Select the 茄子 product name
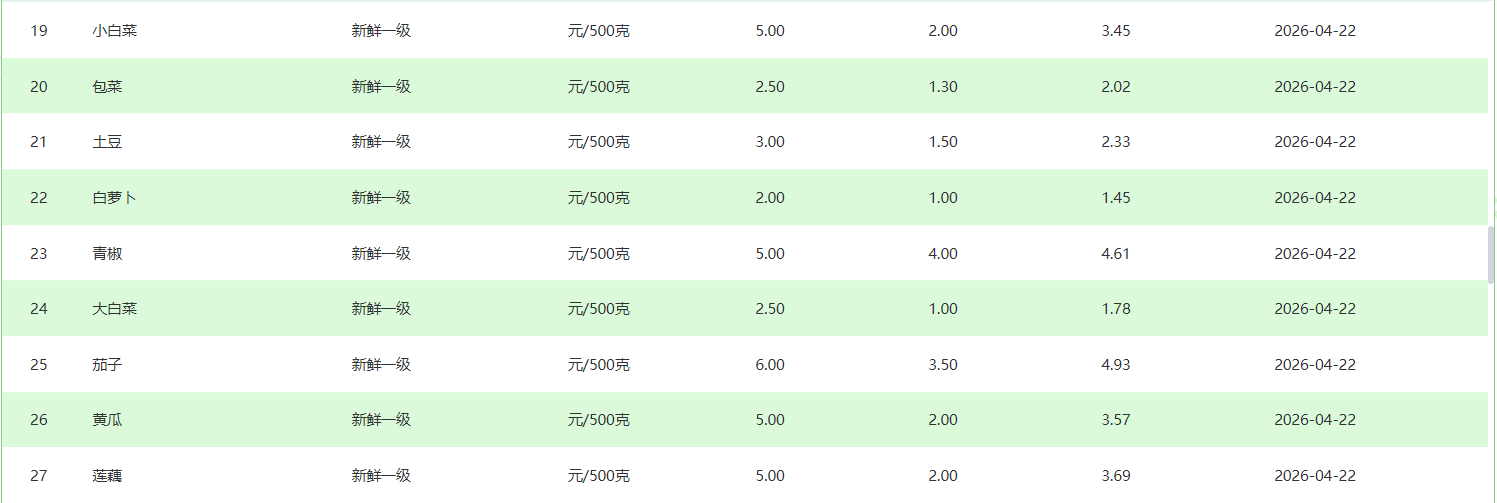Viewport: 1497px width, 503px height. point(107,365)
